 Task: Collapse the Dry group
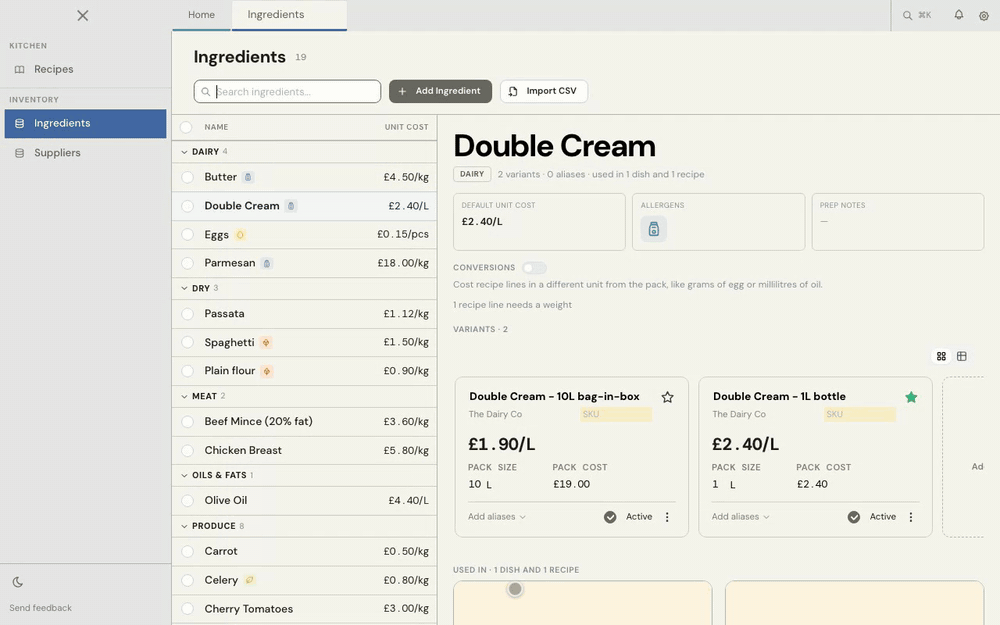tap(184, 288)
